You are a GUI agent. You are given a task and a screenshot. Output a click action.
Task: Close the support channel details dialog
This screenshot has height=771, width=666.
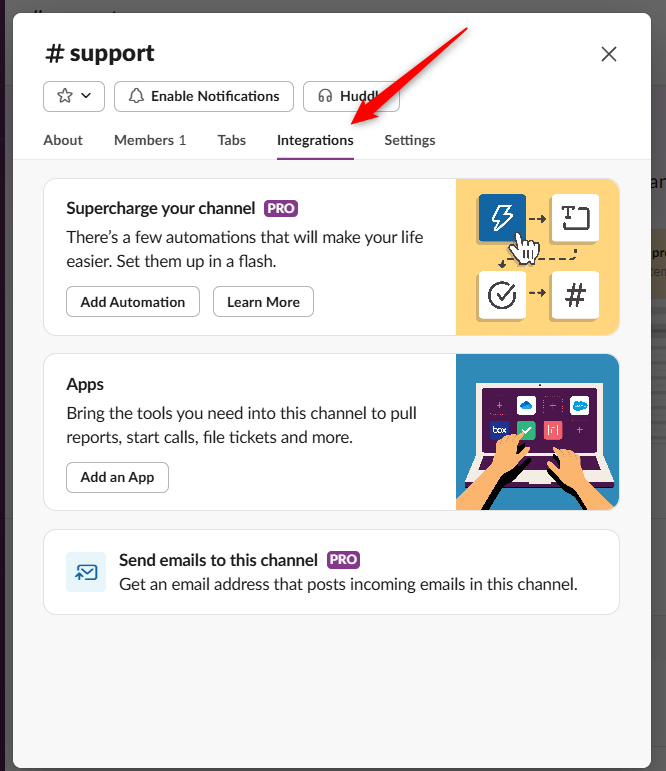pos(608,54)
